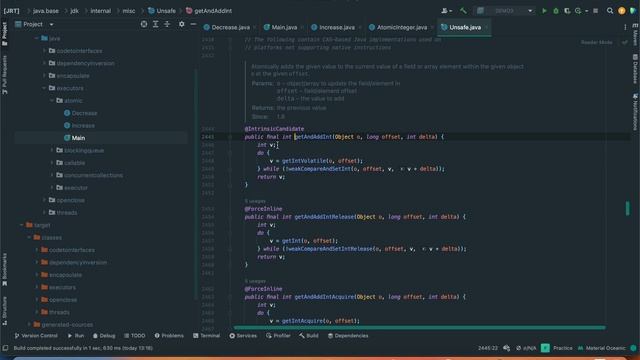Viewport: 640px width, 360px height.
Task: Click the Material Oceanic theme widget
Action: (x=602, y=348)
